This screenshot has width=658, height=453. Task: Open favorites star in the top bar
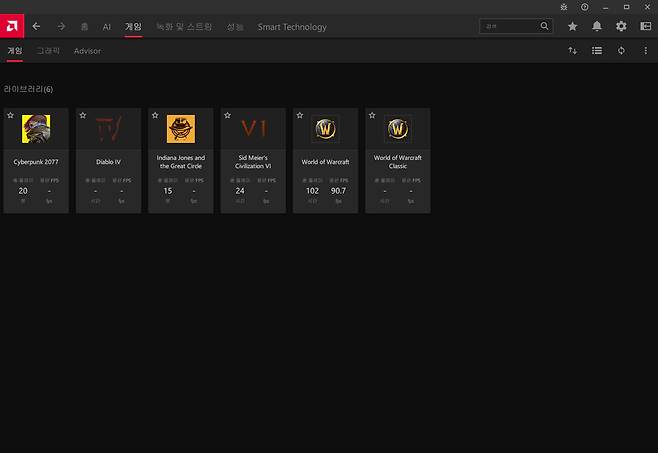[572, 26]
